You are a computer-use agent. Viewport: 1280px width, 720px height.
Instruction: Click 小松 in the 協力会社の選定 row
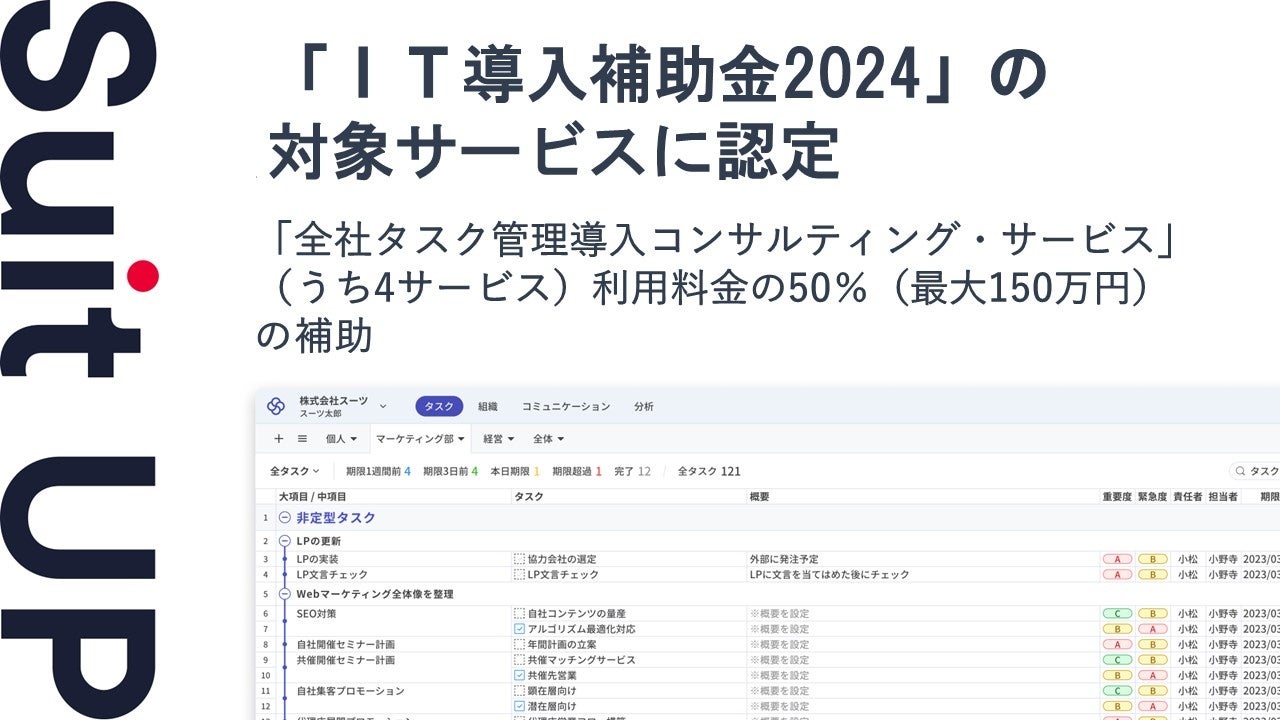point(1188,559)
